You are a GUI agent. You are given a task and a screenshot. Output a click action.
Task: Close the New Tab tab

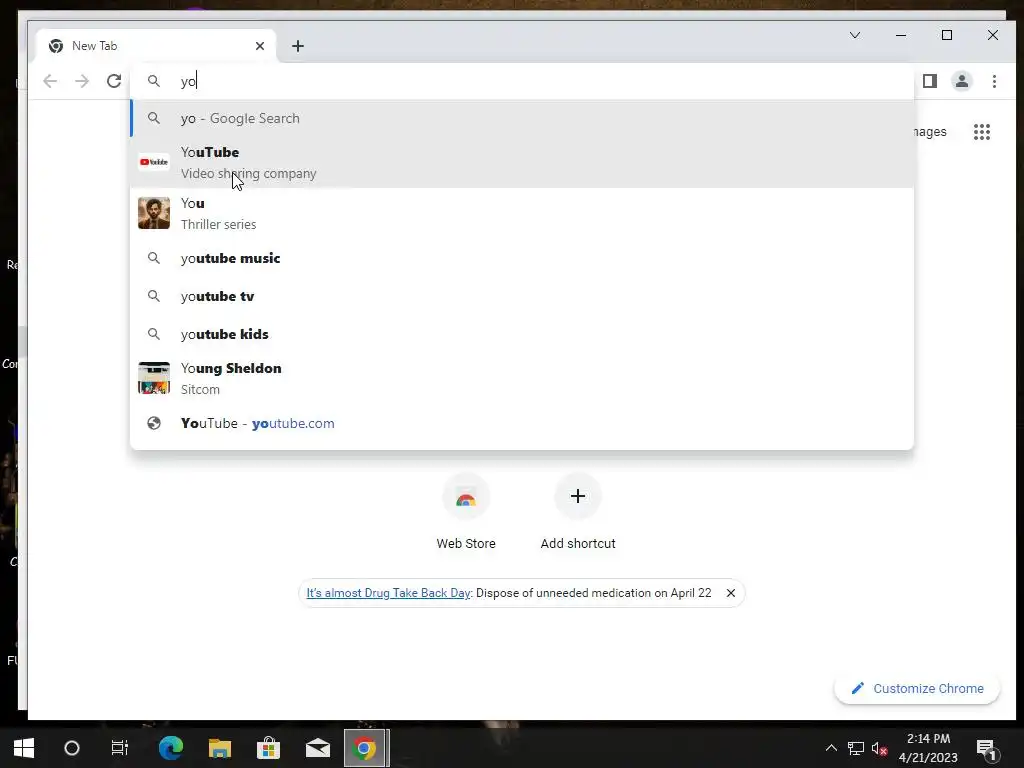(x=260, y=46)
